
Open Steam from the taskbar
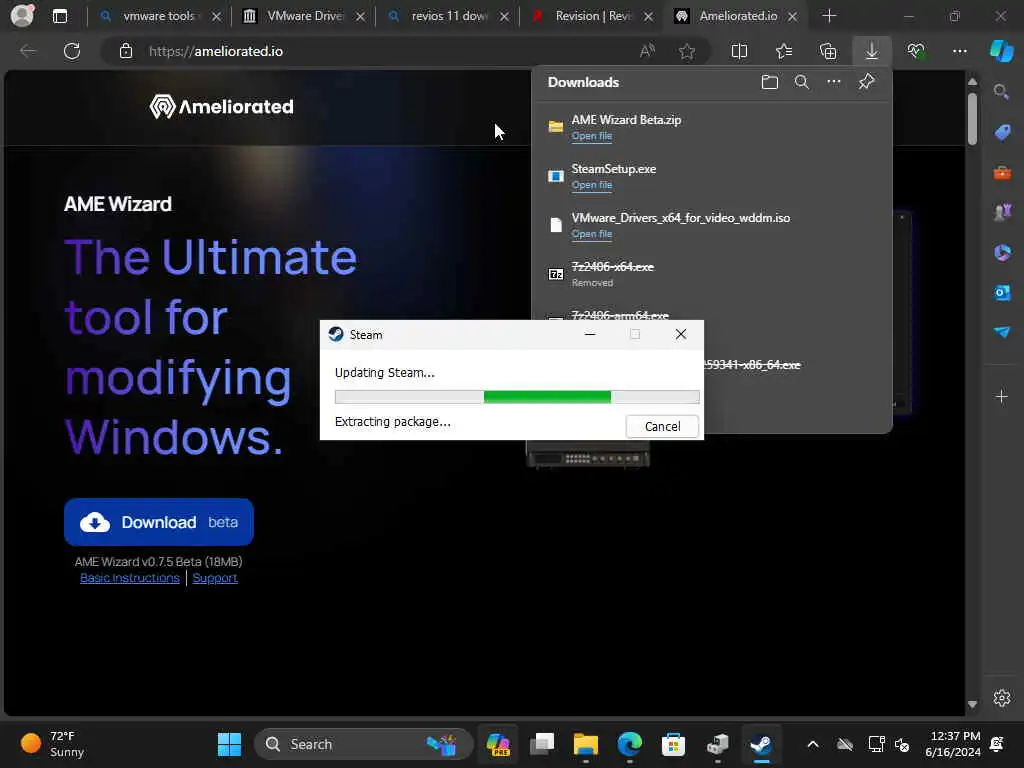click(x=761, y=744)
